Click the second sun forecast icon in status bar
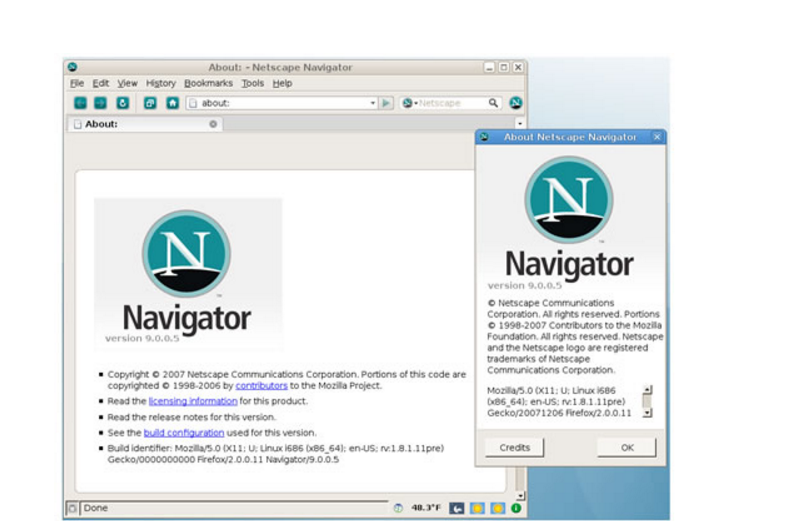Image resolution: width=790 pixels, height=527 pixels. tap(498, 508)
